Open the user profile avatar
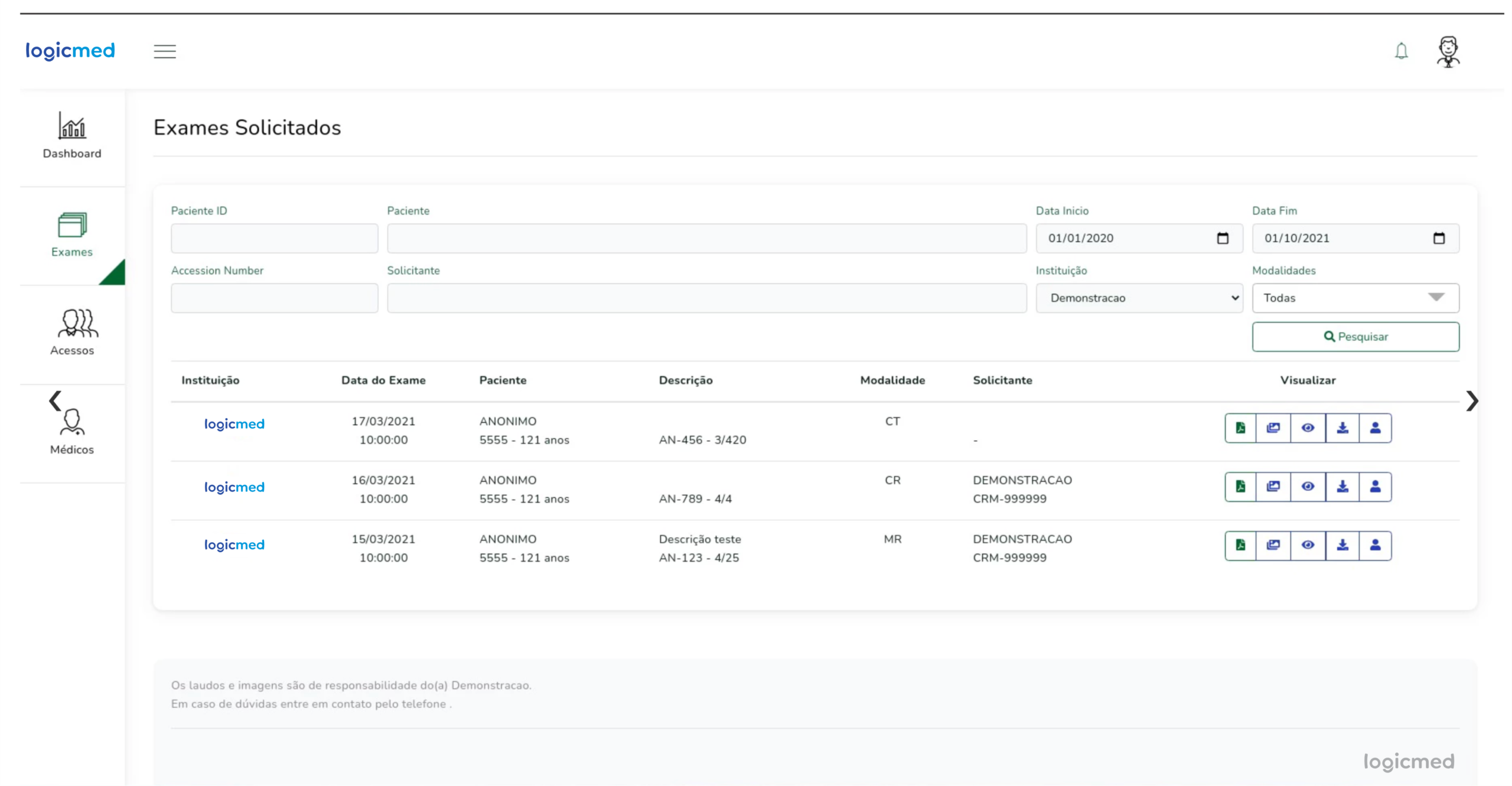The width and height of the screenshot is (1512, 786). point(1447,51)
